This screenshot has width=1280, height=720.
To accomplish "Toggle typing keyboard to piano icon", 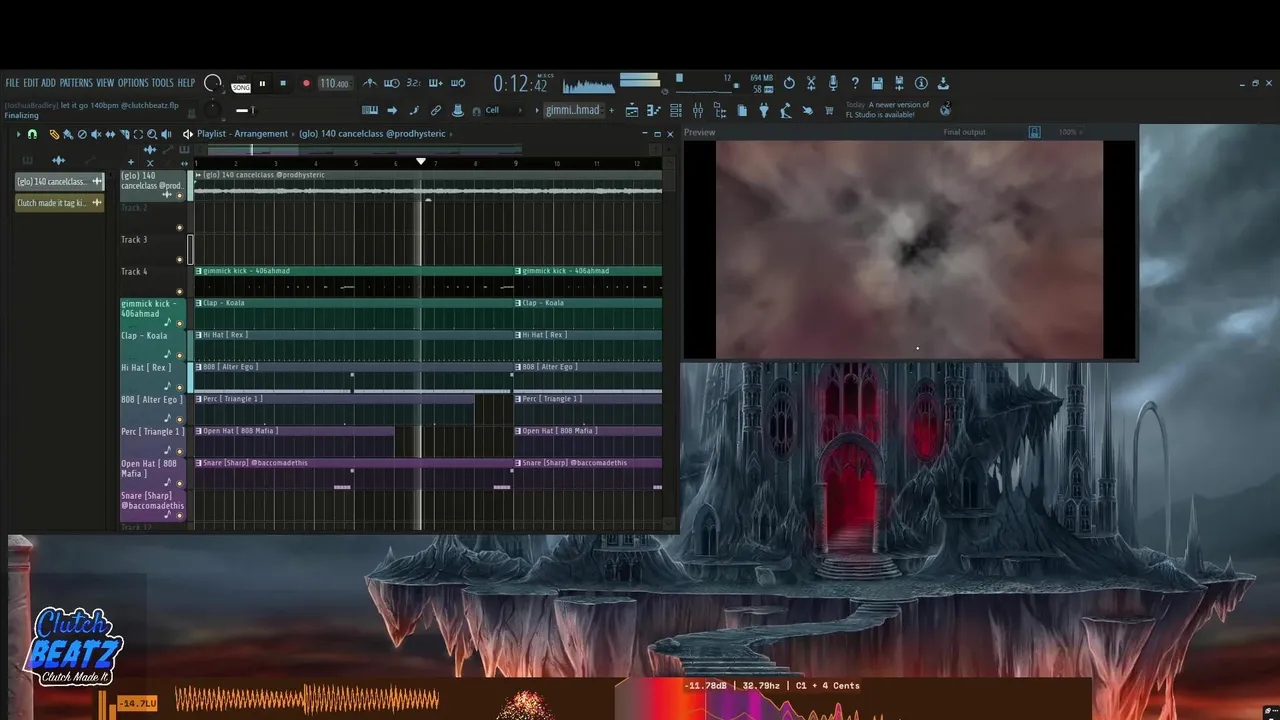I will (x=370, y=110).
